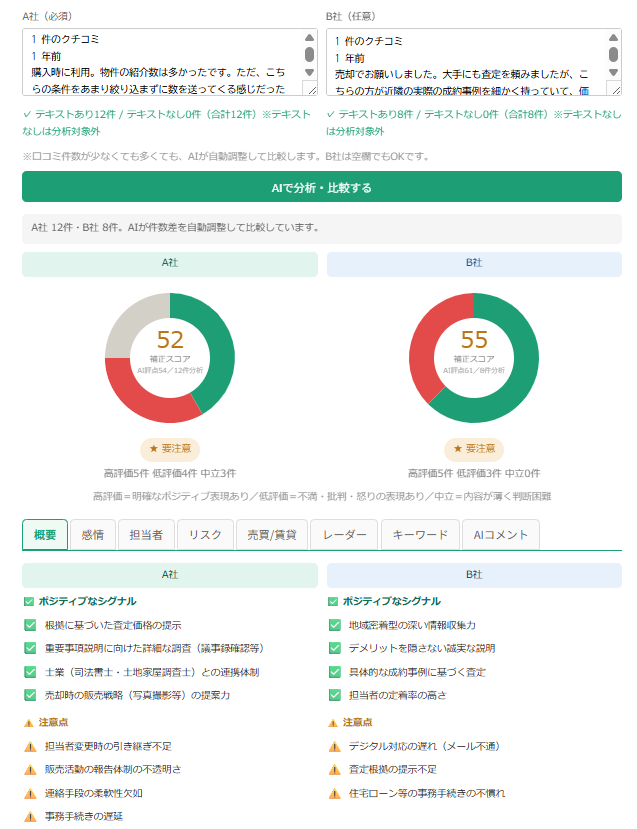Click warning icon beside デジタル対応の遅れ
The height and width of the screenshot is (829, 637).
tap(335, 747)
